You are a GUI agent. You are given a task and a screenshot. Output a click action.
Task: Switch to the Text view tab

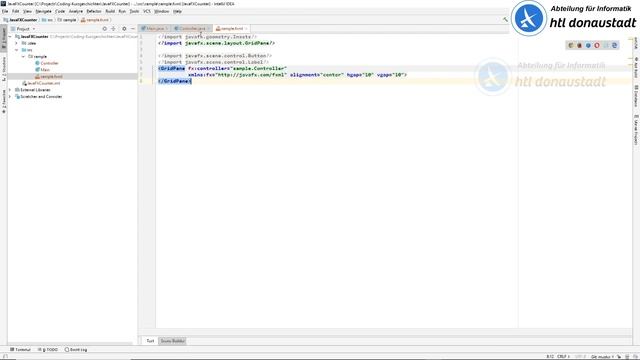point(150,341)
